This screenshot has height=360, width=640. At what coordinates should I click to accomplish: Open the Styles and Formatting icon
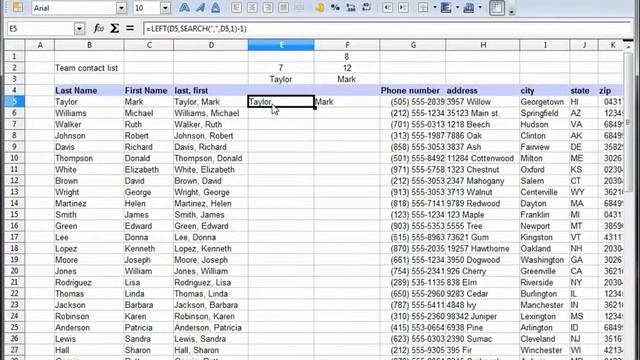[18, 7]
